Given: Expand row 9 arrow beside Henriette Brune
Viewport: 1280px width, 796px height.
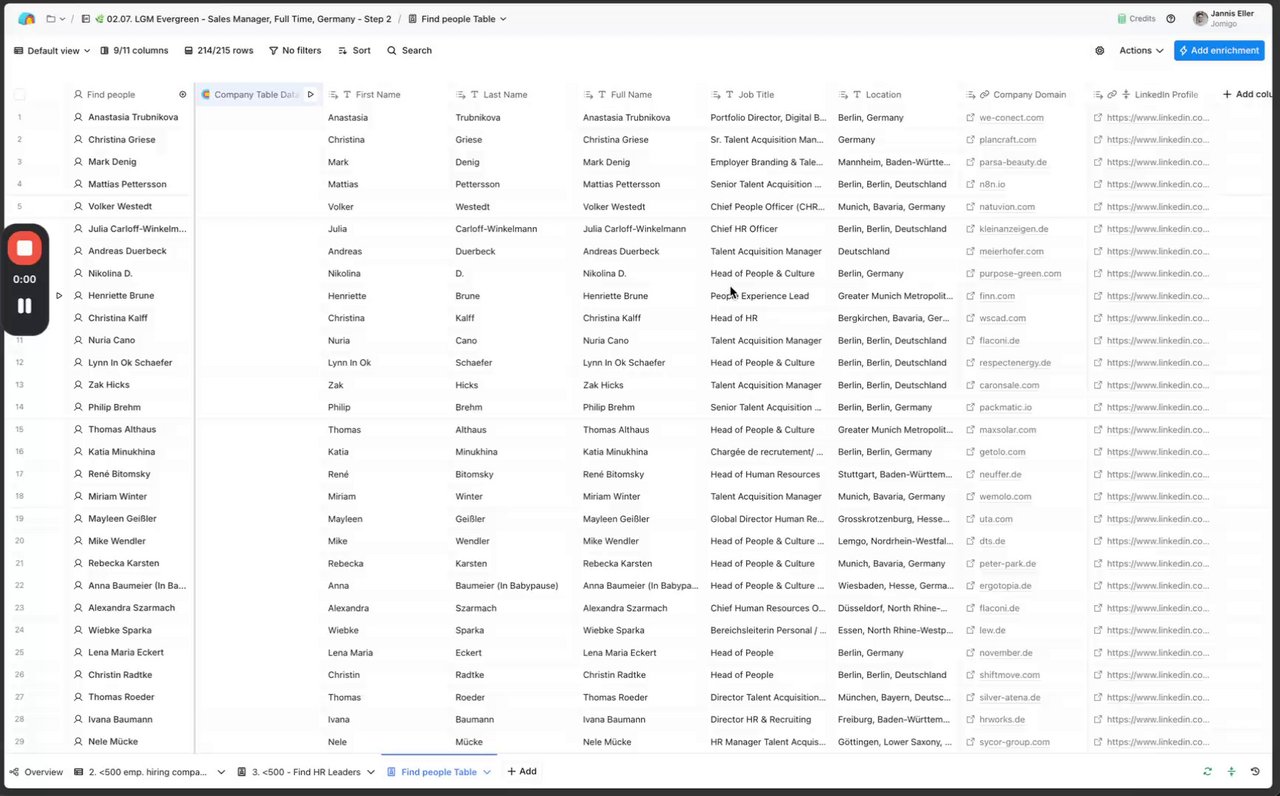Looking at the screenshot, I should pos(59,296).
